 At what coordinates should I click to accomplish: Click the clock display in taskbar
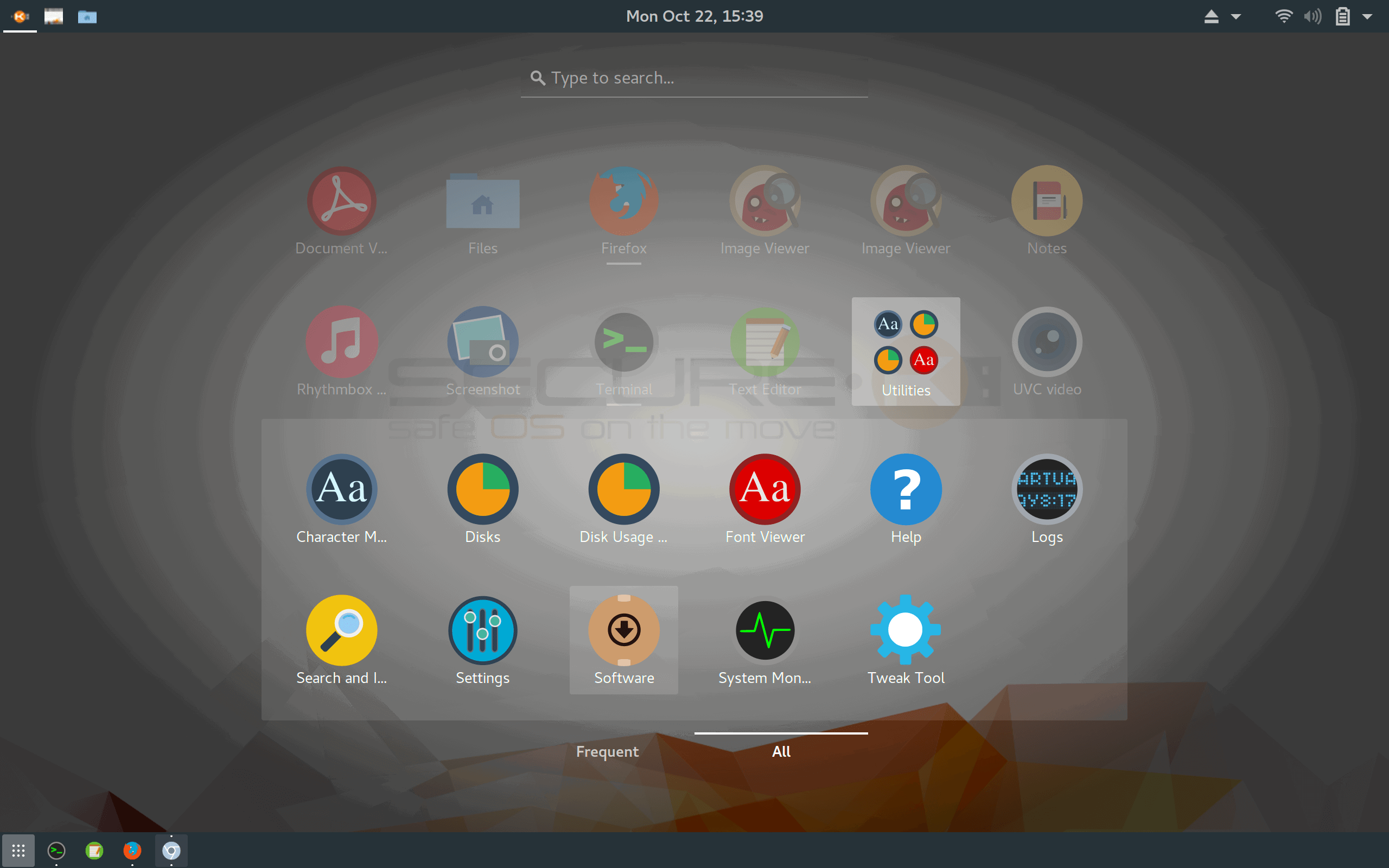tap(694, 14)
